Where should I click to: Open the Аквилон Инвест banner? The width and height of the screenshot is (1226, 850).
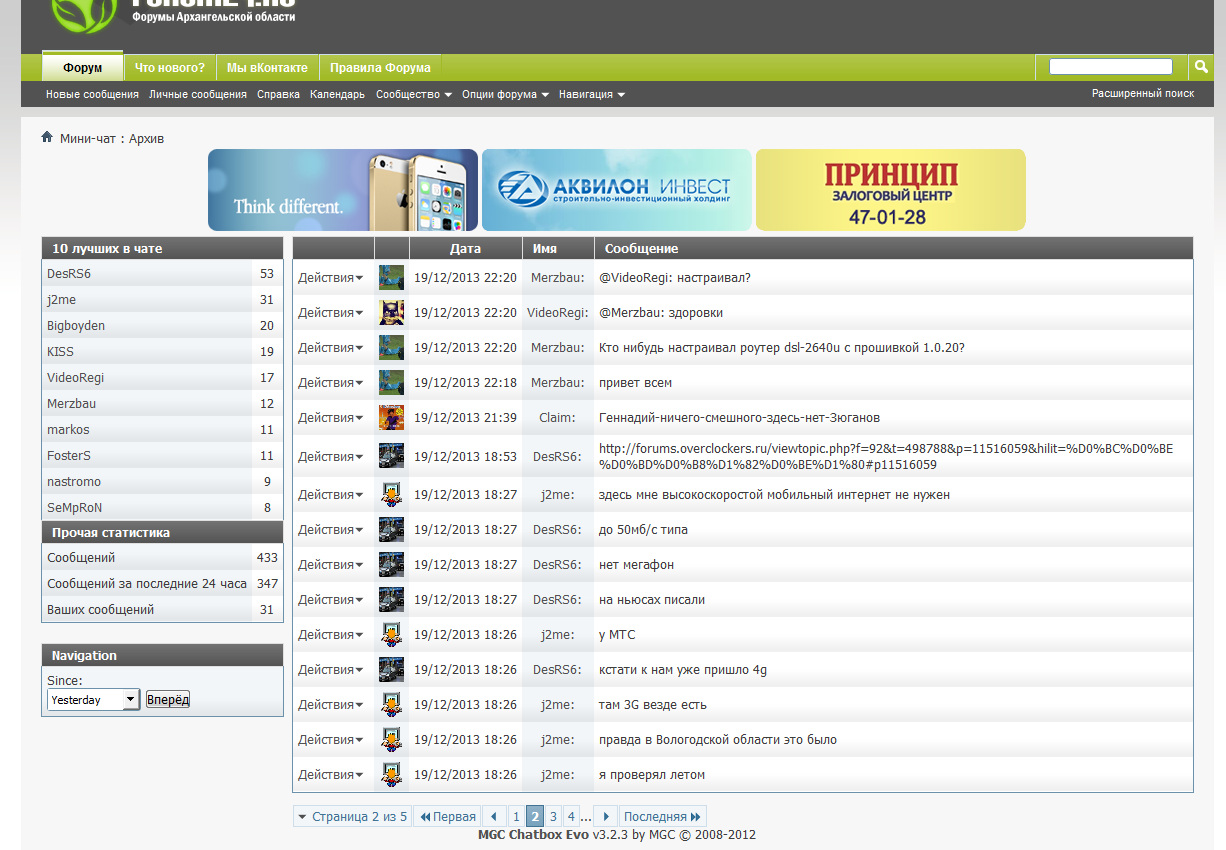point(617,190)
